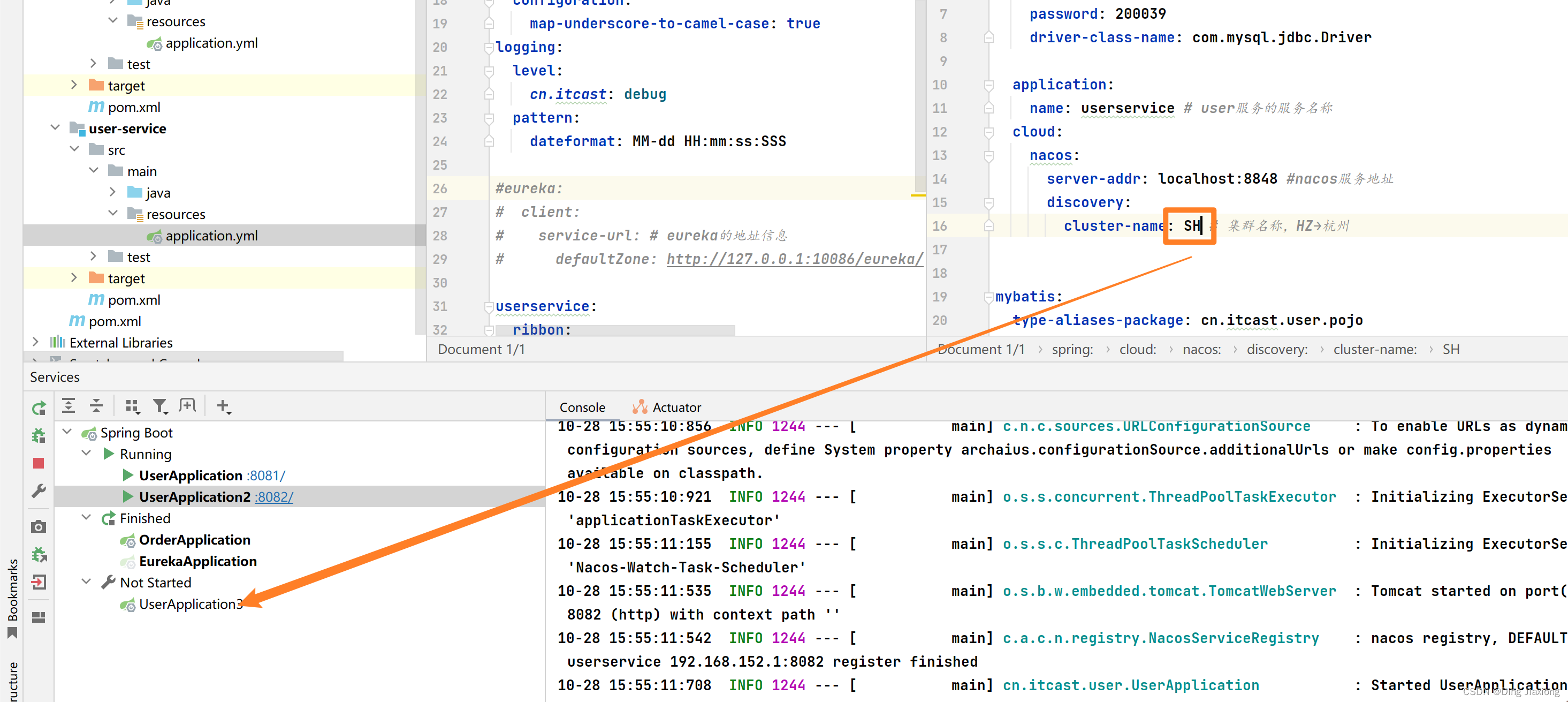Place cursor in cluster-name value SH
Screen dimensions: 1568x702
(x=1192, y=227)
